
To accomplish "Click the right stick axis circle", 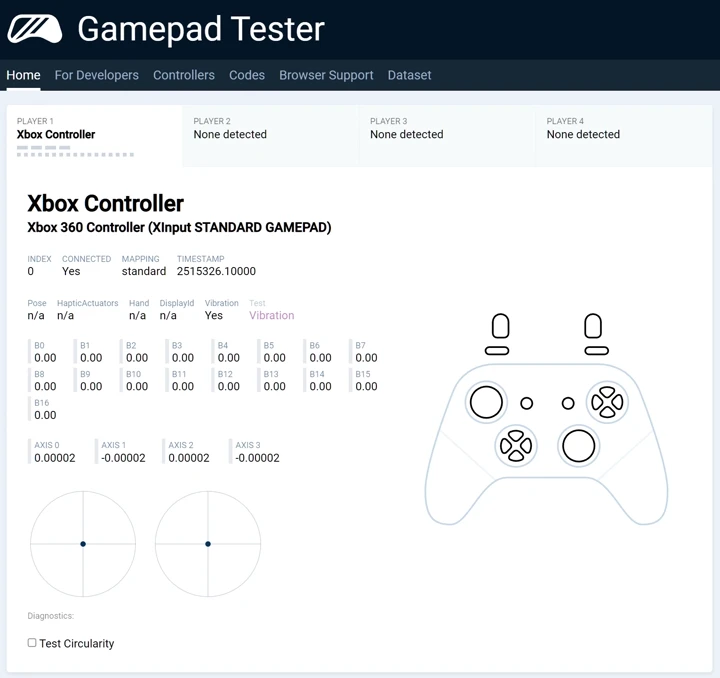I will [x=208, y=544].
